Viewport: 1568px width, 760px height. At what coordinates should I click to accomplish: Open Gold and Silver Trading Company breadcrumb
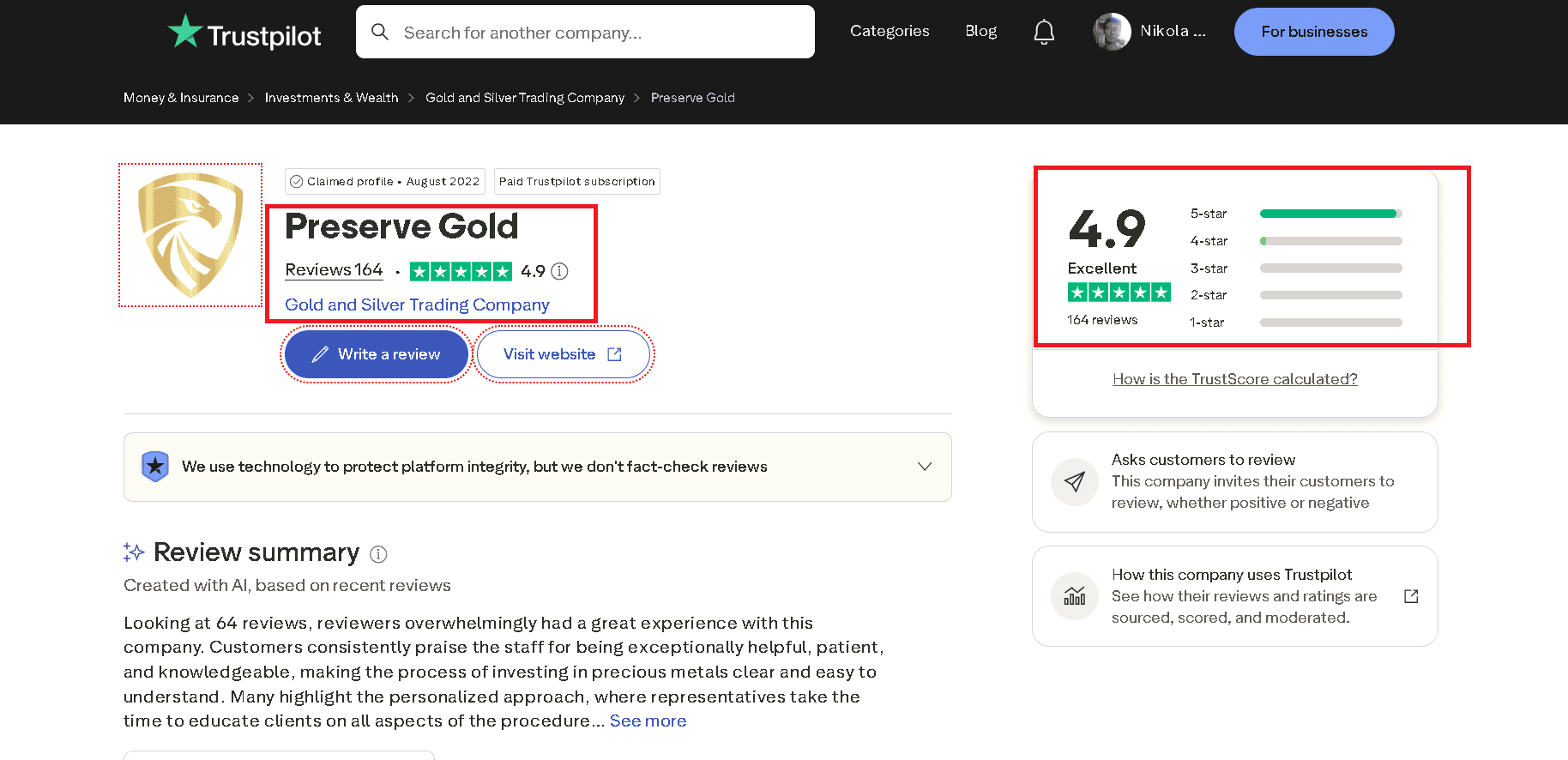click(x=525, y=98)
